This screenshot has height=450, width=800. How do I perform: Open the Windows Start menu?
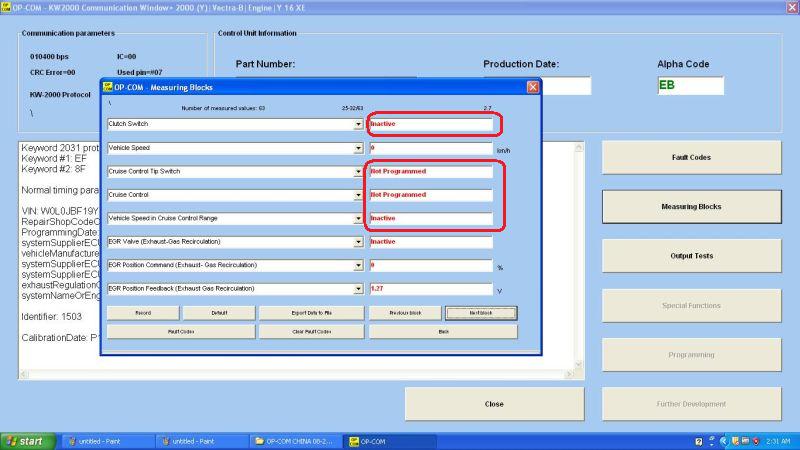click(x=27, y=441)
